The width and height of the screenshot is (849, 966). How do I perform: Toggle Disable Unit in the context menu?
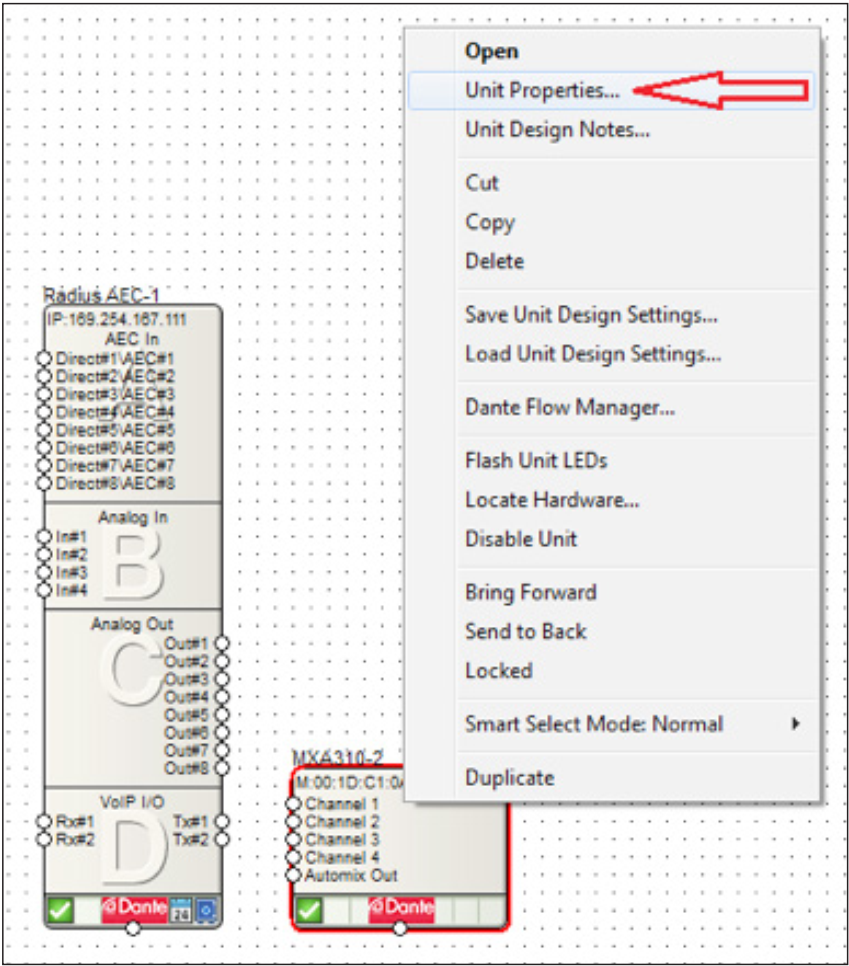pyautogui.click(x=521, y=538)
